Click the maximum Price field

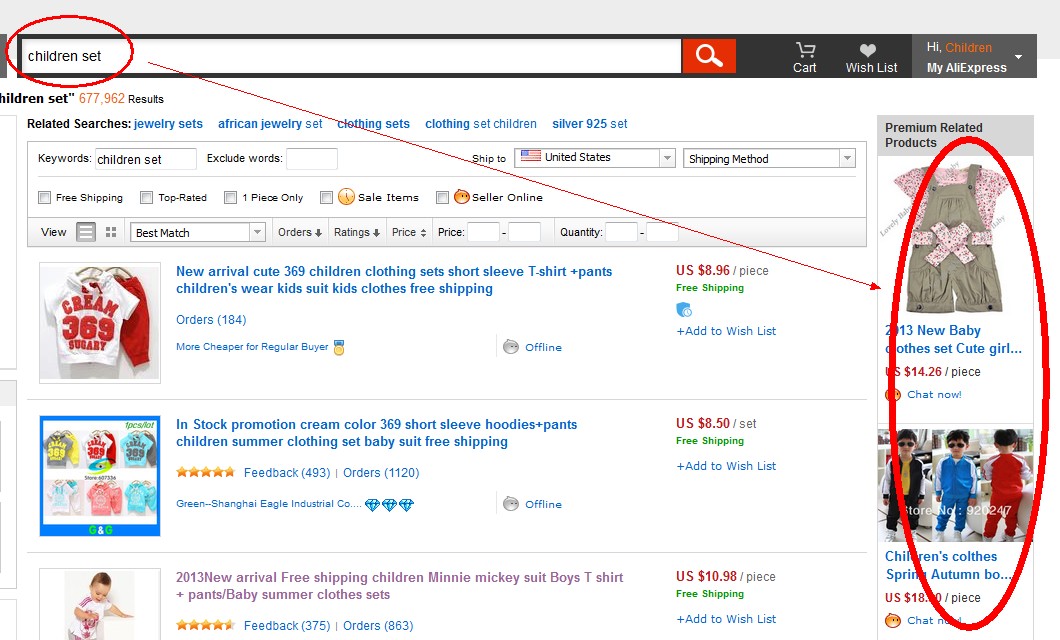[524, 232]
